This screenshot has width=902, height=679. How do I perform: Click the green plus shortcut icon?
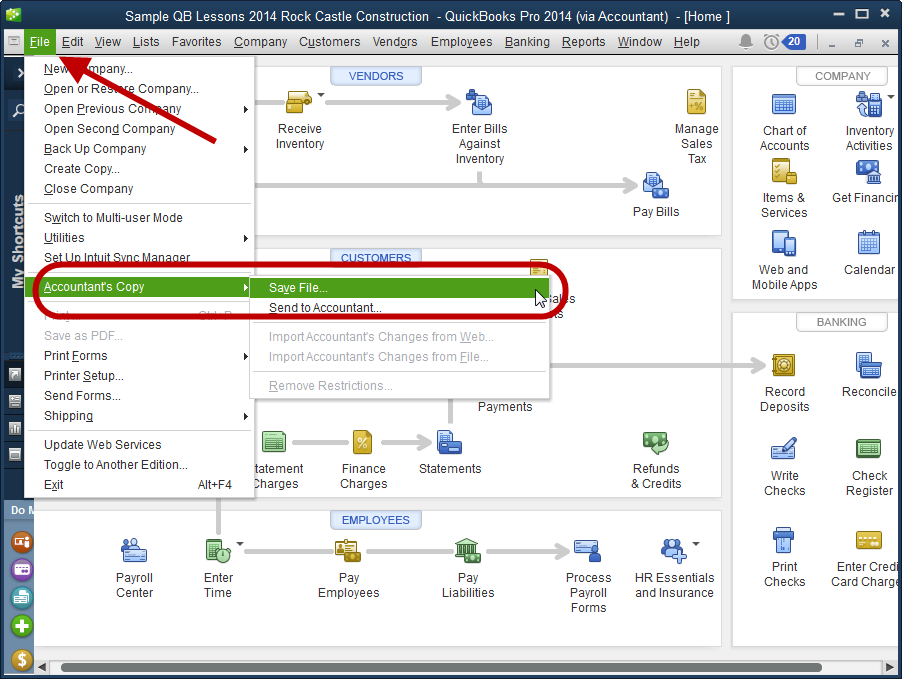[22, 626]
